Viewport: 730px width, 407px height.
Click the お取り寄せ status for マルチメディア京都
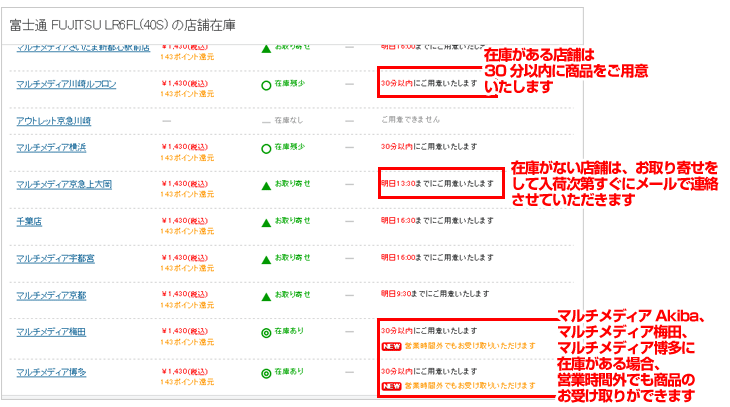point(292,295)
